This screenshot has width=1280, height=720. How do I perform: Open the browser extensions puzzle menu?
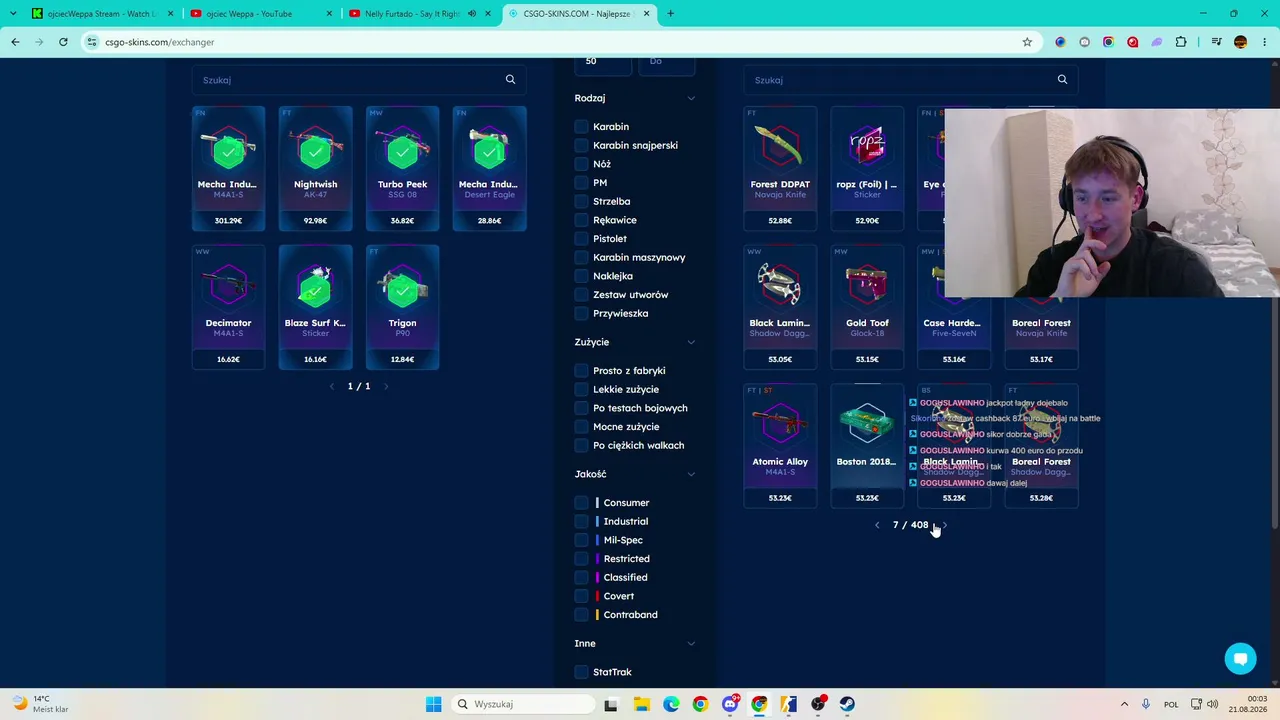(1181, 42)
